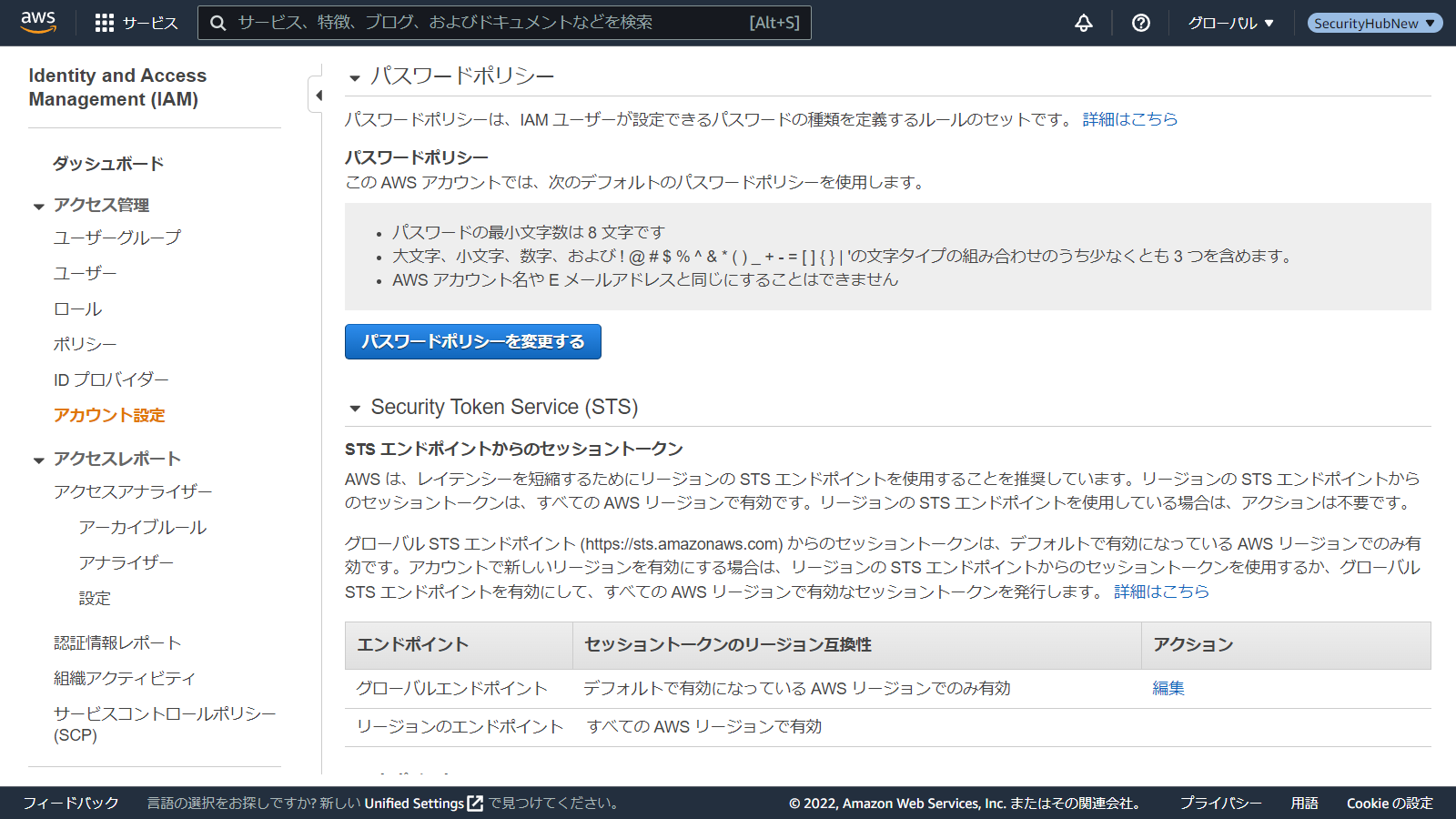Go to ユーザーグループ in the sidebar
Image resolution: width=1456 pixels, height=819 pixels.
(117, 238)
